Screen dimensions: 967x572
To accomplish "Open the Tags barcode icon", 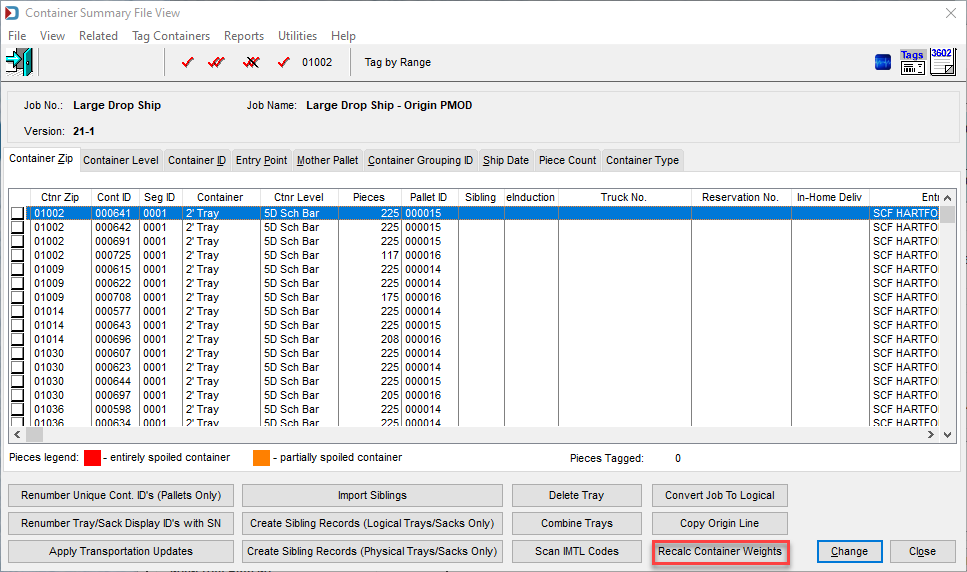I will click(912, 62).
